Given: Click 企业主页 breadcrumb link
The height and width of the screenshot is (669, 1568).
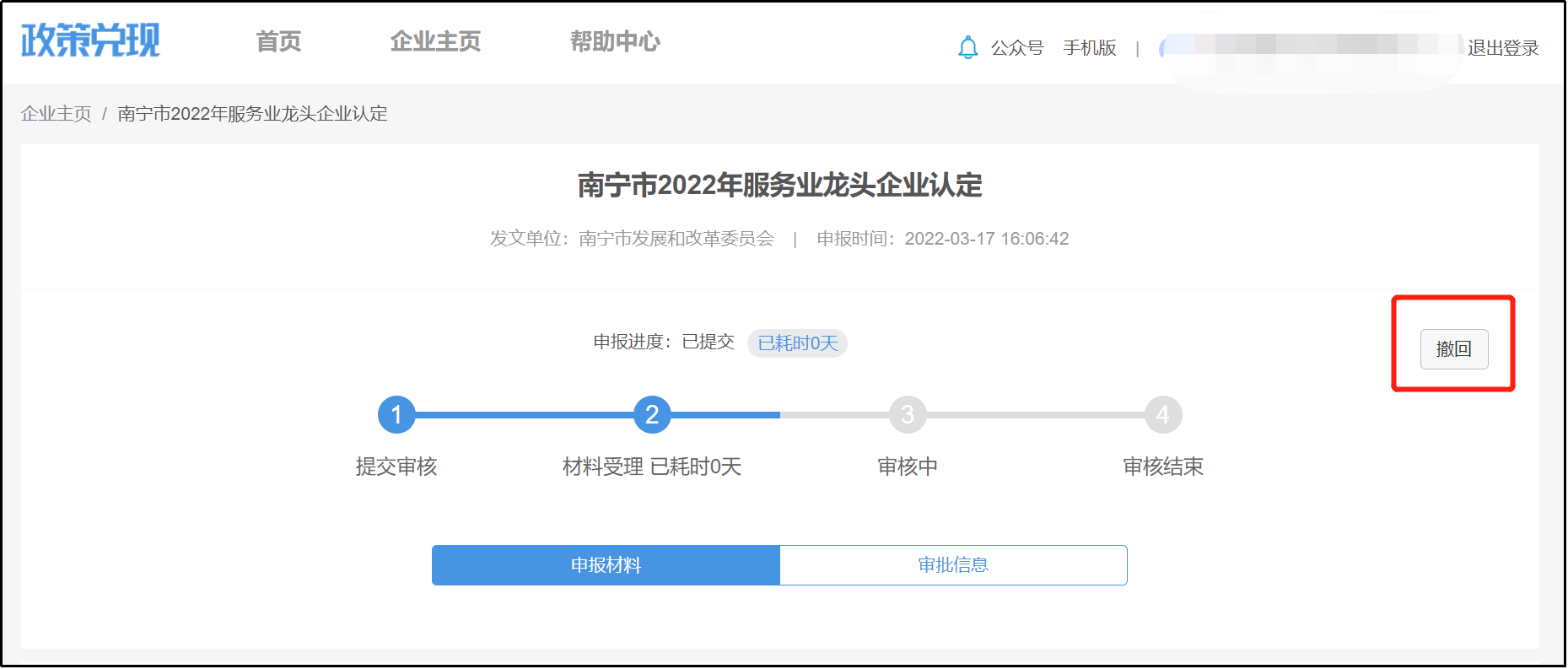Looking at the screenshot, I should pos(57,114).
